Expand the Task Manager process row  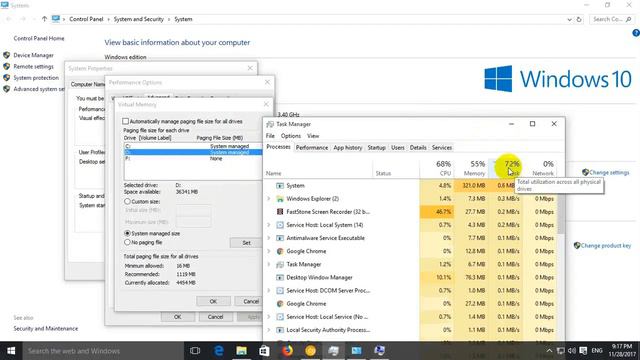(x=269, y=264)
